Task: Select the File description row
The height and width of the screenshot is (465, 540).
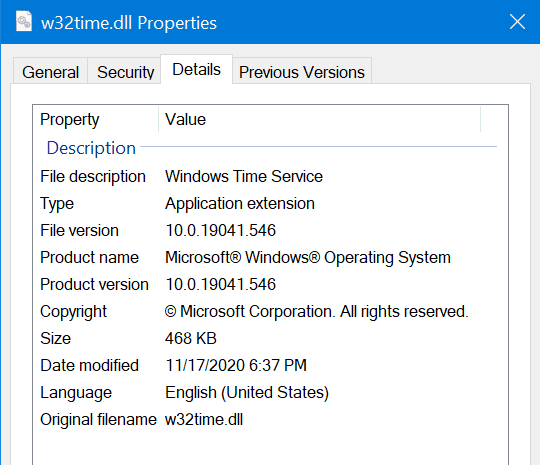Action: tap(270, 176)
